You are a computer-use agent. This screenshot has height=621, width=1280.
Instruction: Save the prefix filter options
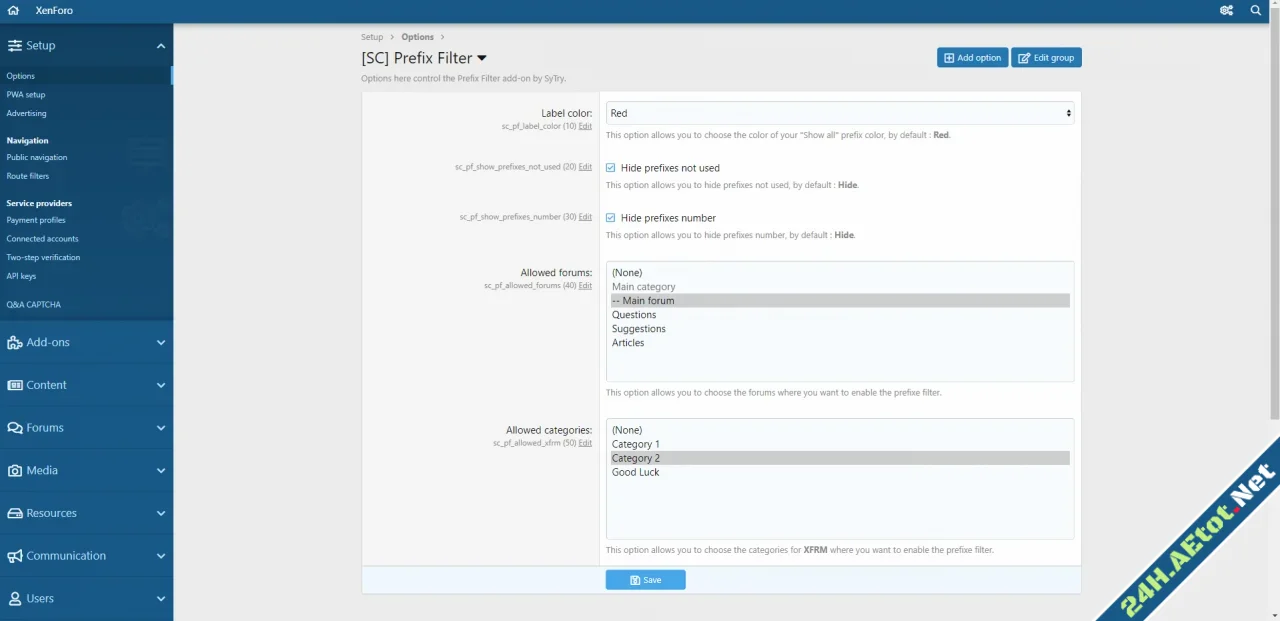645,580
